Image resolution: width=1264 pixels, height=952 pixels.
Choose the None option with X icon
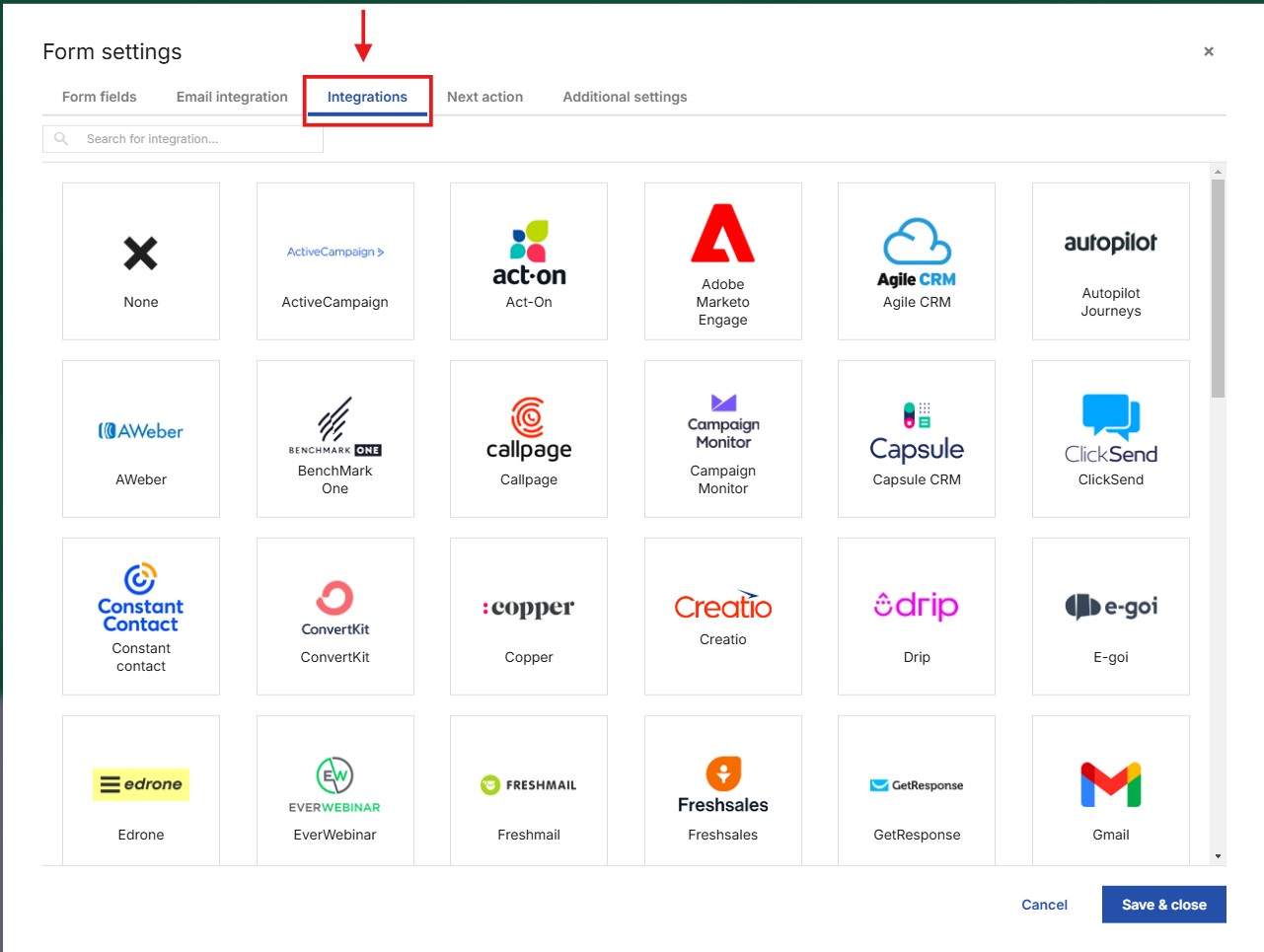(x=141, y=261)
